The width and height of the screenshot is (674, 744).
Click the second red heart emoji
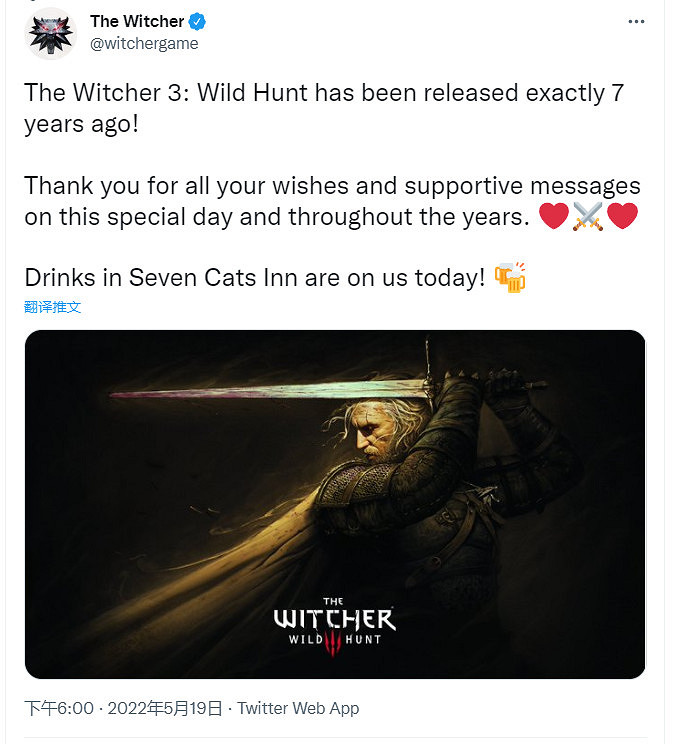(x=622, y=217)
